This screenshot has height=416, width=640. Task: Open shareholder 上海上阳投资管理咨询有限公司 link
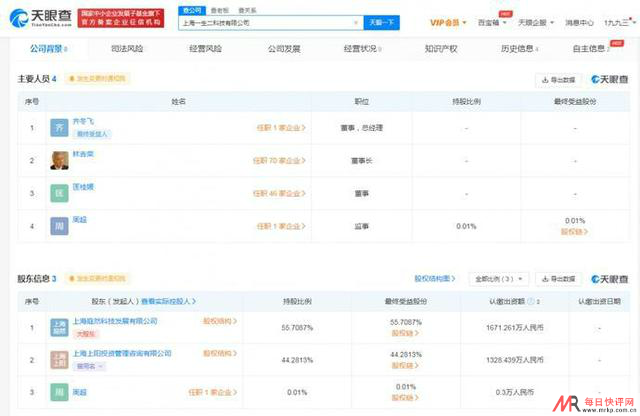pyautogui.click(x=122, y=353)
